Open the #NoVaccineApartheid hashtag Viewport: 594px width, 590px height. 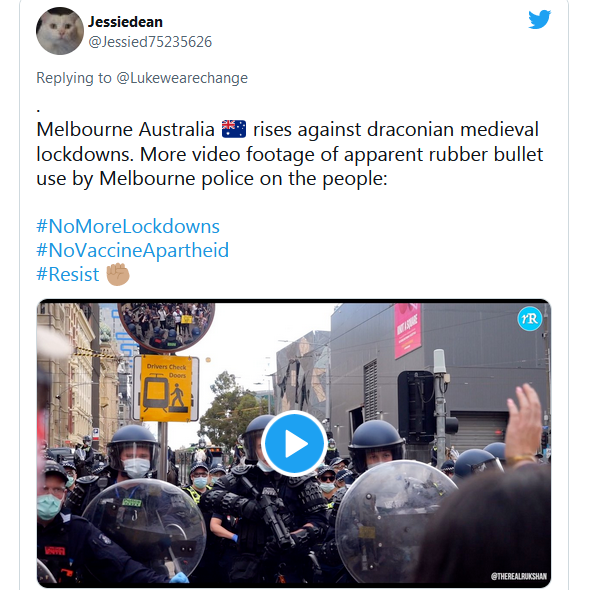[133, 250]
